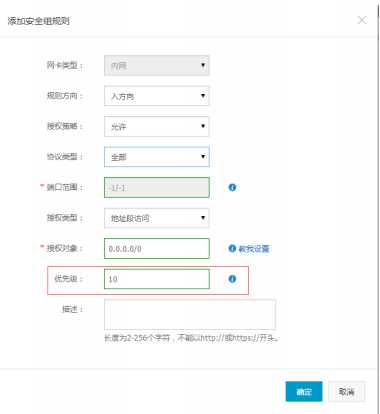This screenshot has height=414, width=380.
Task: Click the priority info icon
Action: pyautogui.click(x=232, y=279)
